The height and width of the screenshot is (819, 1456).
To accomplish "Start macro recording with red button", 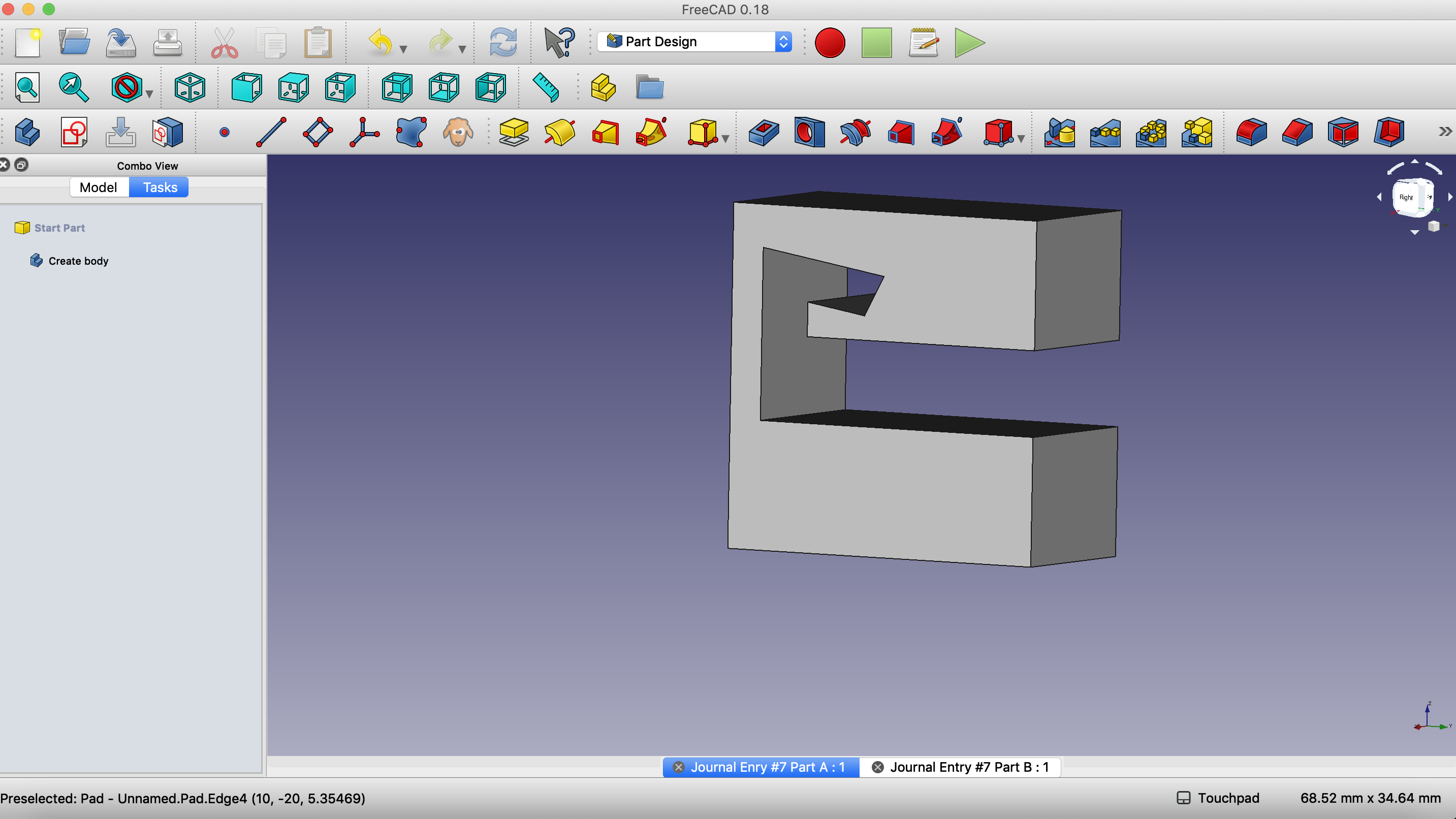I will click(x=829, y=42).
